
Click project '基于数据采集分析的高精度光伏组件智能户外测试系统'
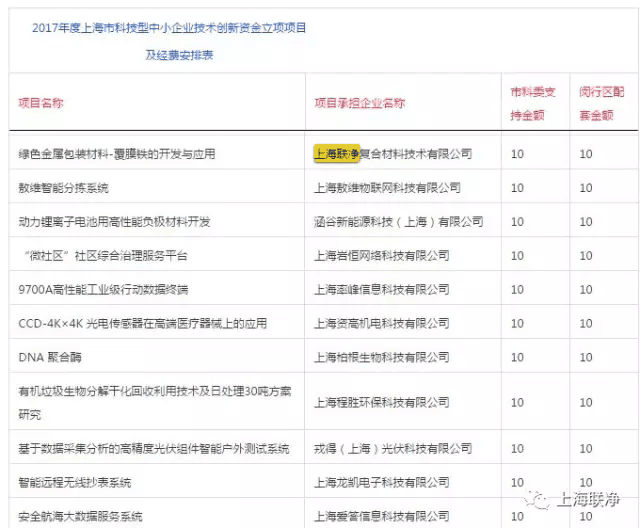click(153, 448)
